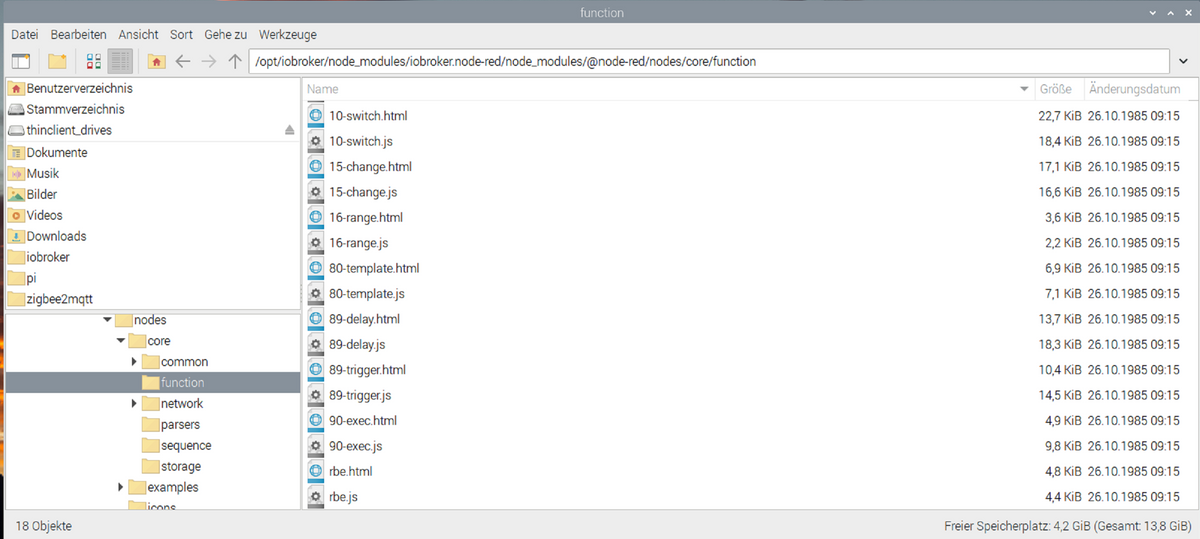Collapse the core folder in tree
Screen dimensions: 1200x539
pyautogui.click(x=120, y=341)
